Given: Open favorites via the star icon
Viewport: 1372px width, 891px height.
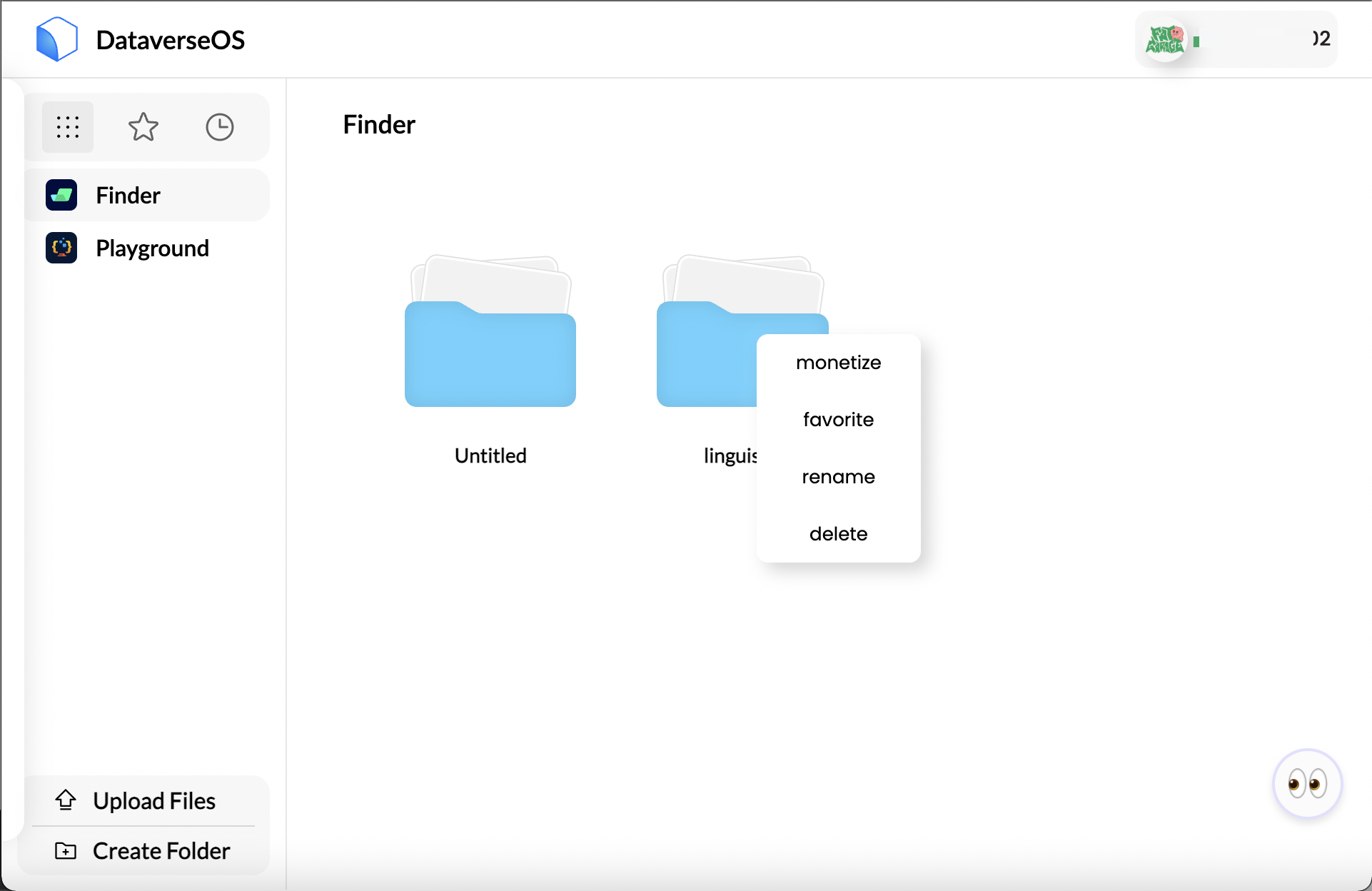Looking at the screenshot, I should (143, 127).
